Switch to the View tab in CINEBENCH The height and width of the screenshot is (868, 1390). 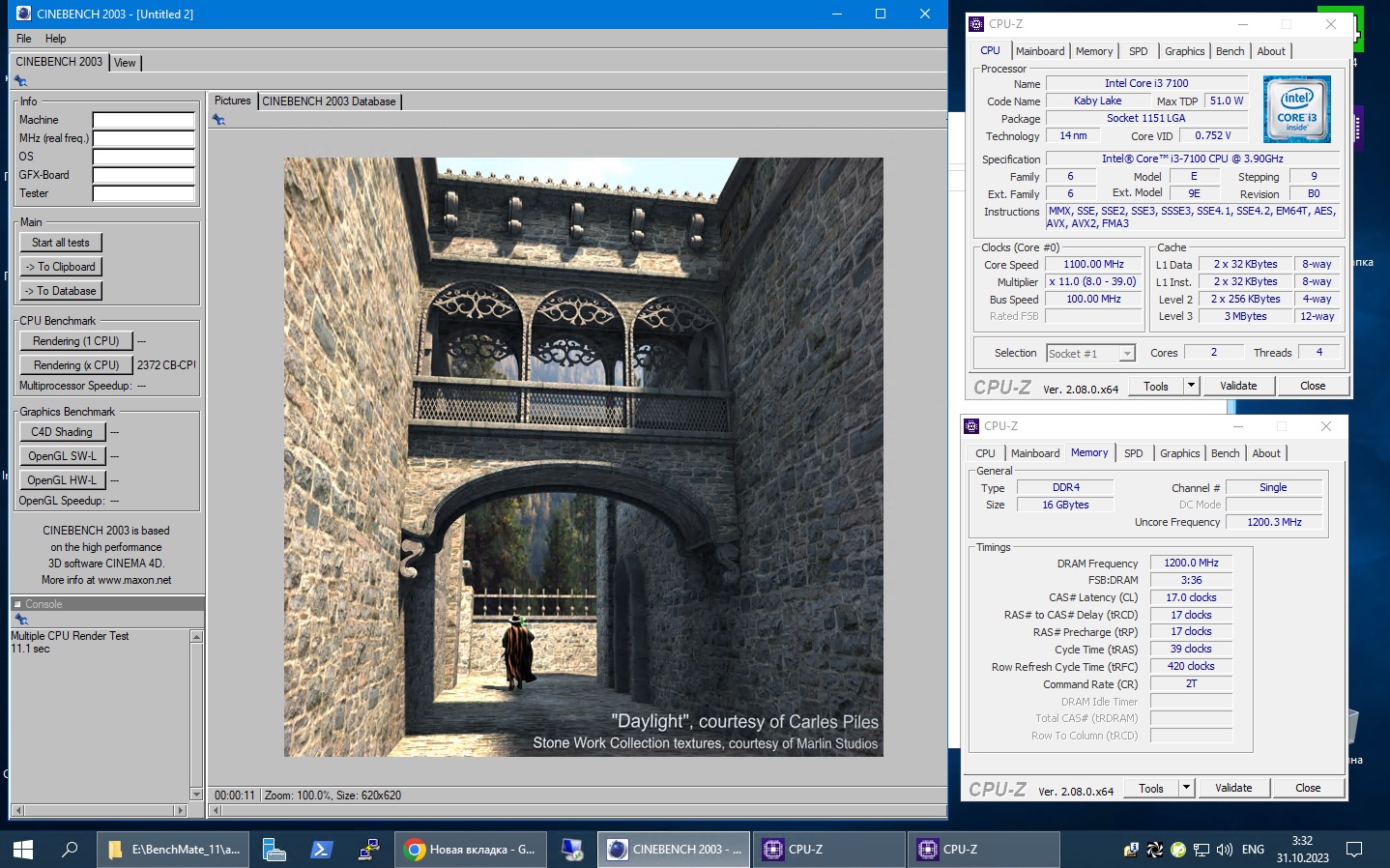tap(126, 63)
